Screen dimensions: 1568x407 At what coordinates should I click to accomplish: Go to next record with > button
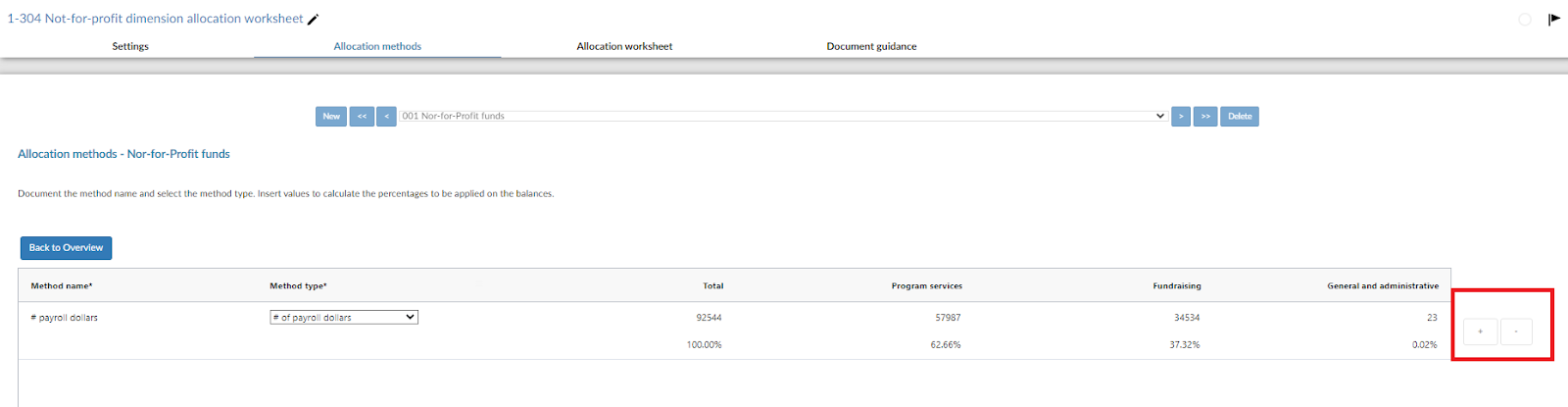pos(1181,117)
